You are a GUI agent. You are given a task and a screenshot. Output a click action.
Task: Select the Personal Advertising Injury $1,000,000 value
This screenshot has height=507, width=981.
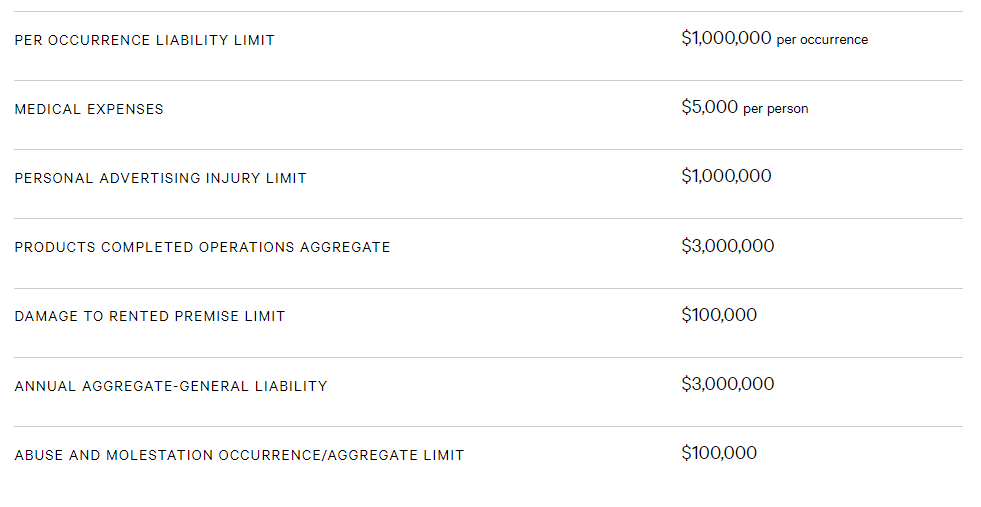pyautogui.click(x=726, y=176)
